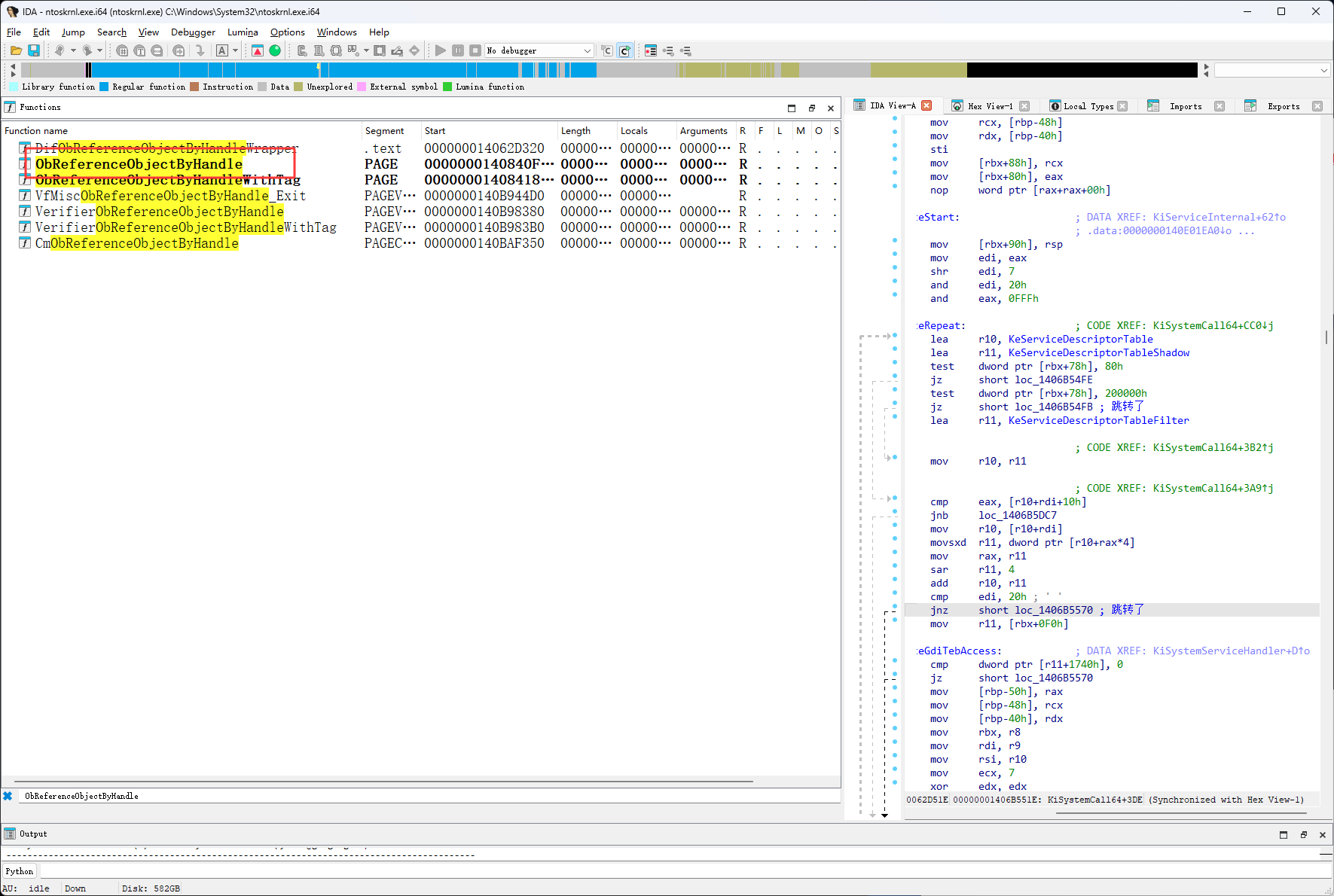Select the VfMiscObReferenceObjectByHandle_Exit row
The height and width of the screenshot is (896, 1334).
[420, 196]
